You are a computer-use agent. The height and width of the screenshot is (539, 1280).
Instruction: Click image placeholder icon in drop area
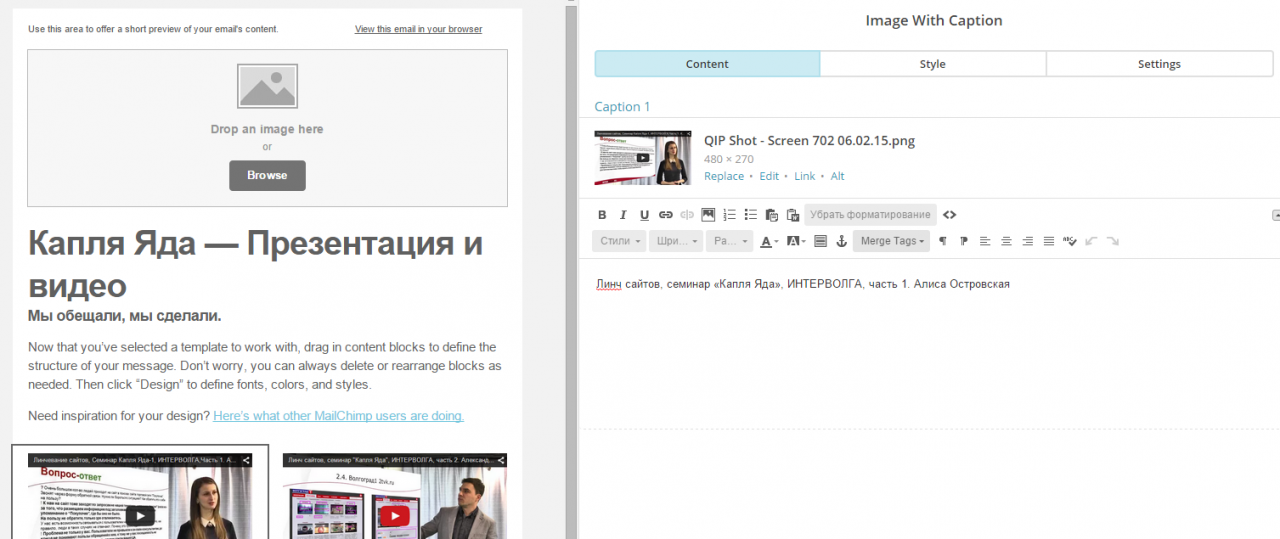(x=267, y=86)
